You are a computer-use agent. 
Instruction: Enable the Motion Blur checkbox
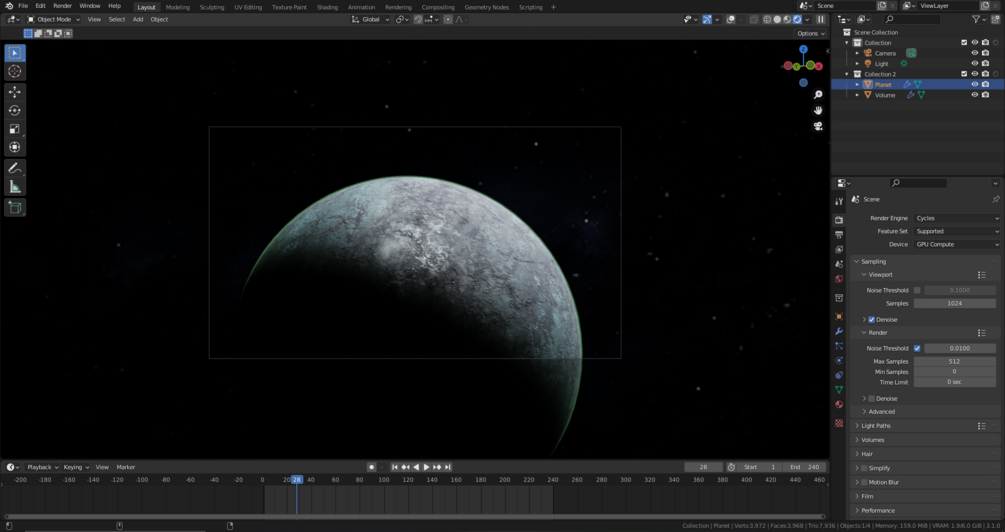click(864, 482)
